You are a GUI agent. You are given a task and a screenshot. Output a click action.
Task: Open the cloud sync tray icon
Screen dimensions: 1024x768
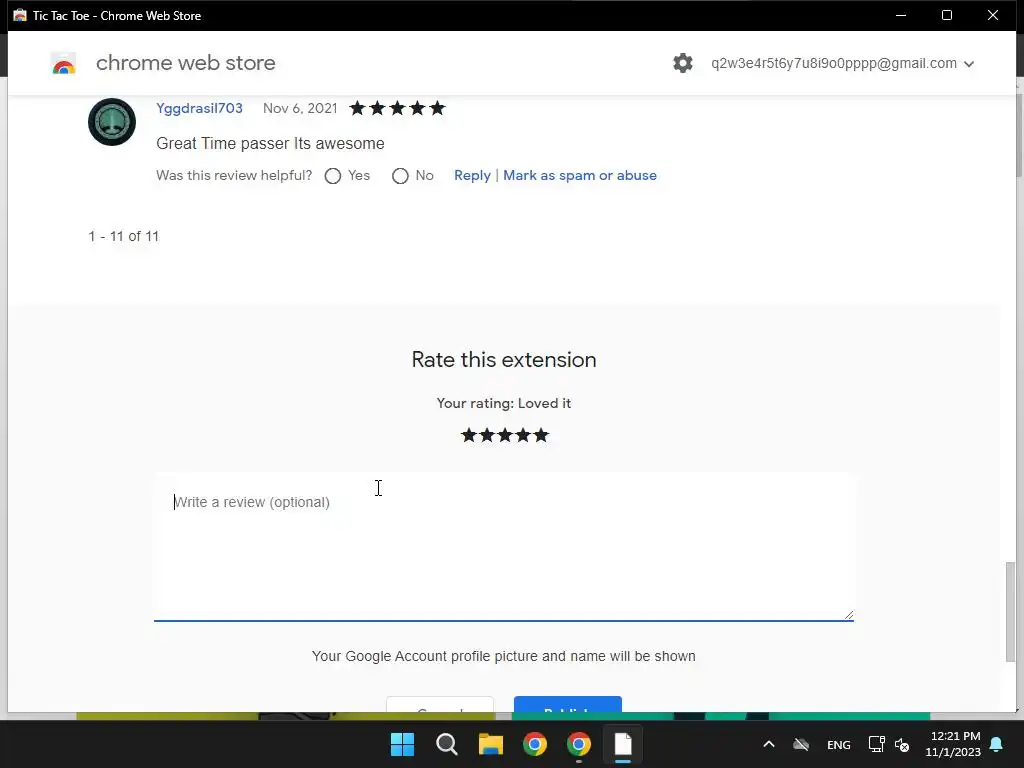point(801,744)
